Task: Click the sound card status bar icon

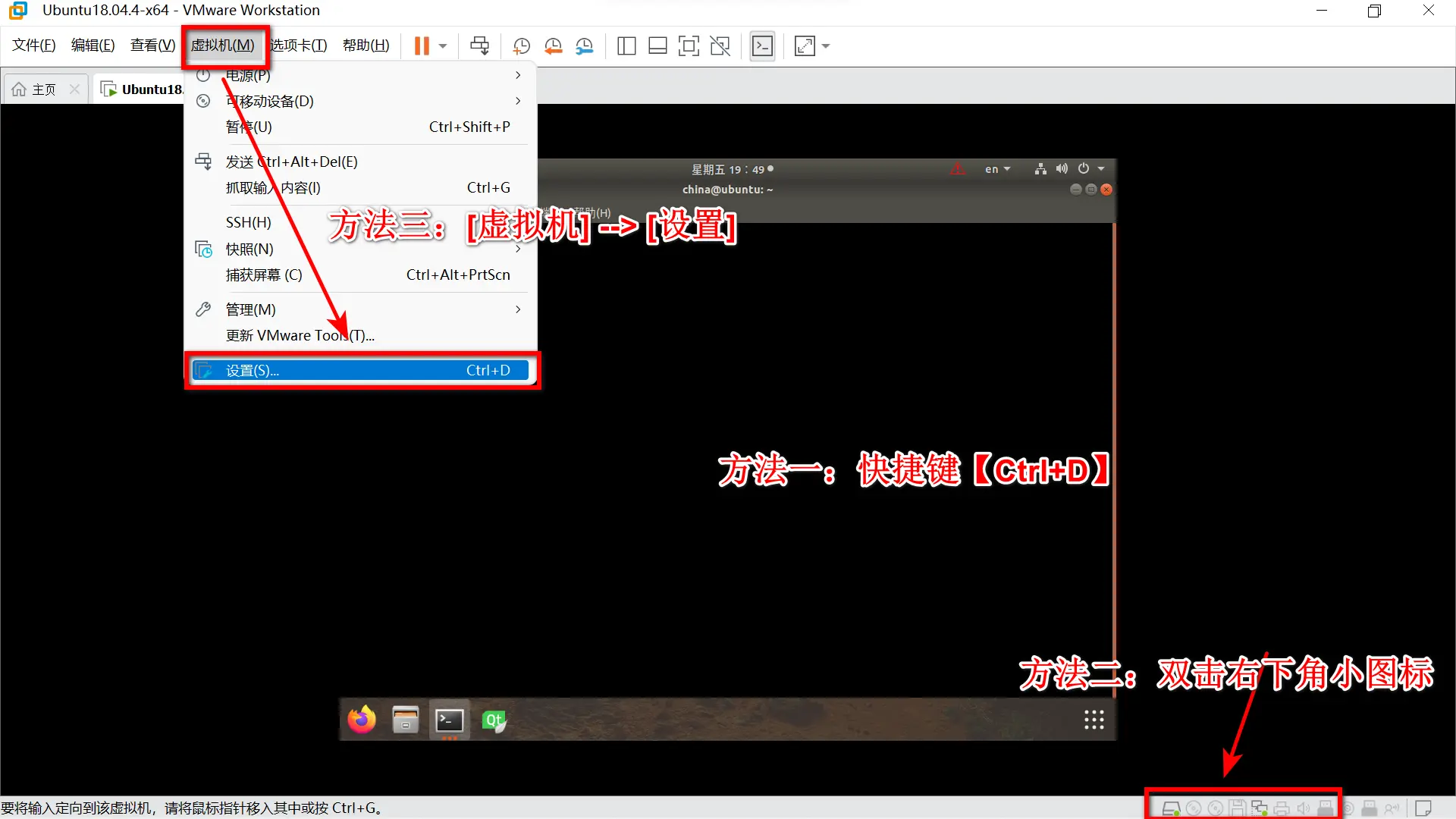Action: [x=1304, y=808]
